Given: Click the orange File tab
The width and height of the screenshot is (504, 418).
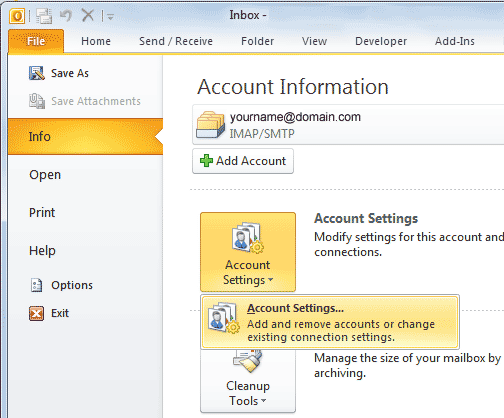Looking at the screenshot, I should (36, 41).
